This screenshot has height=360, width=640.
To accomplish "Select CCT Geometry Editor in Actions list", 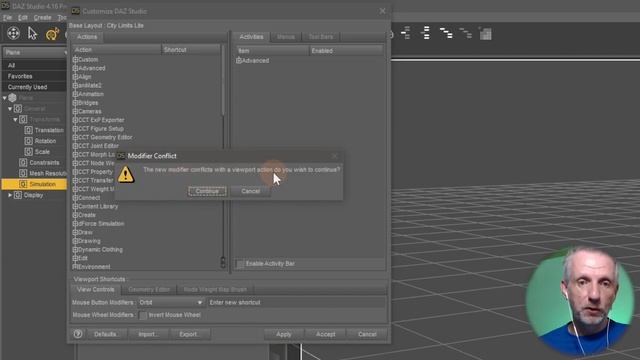I will point(105,137).
